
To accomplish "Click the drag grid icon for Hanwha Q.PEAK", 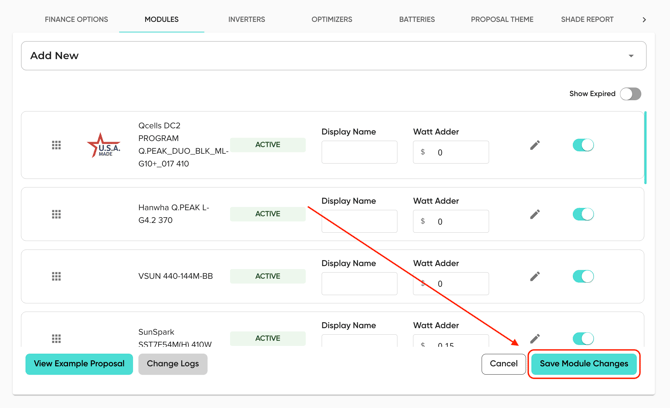I will coord(56,214).
